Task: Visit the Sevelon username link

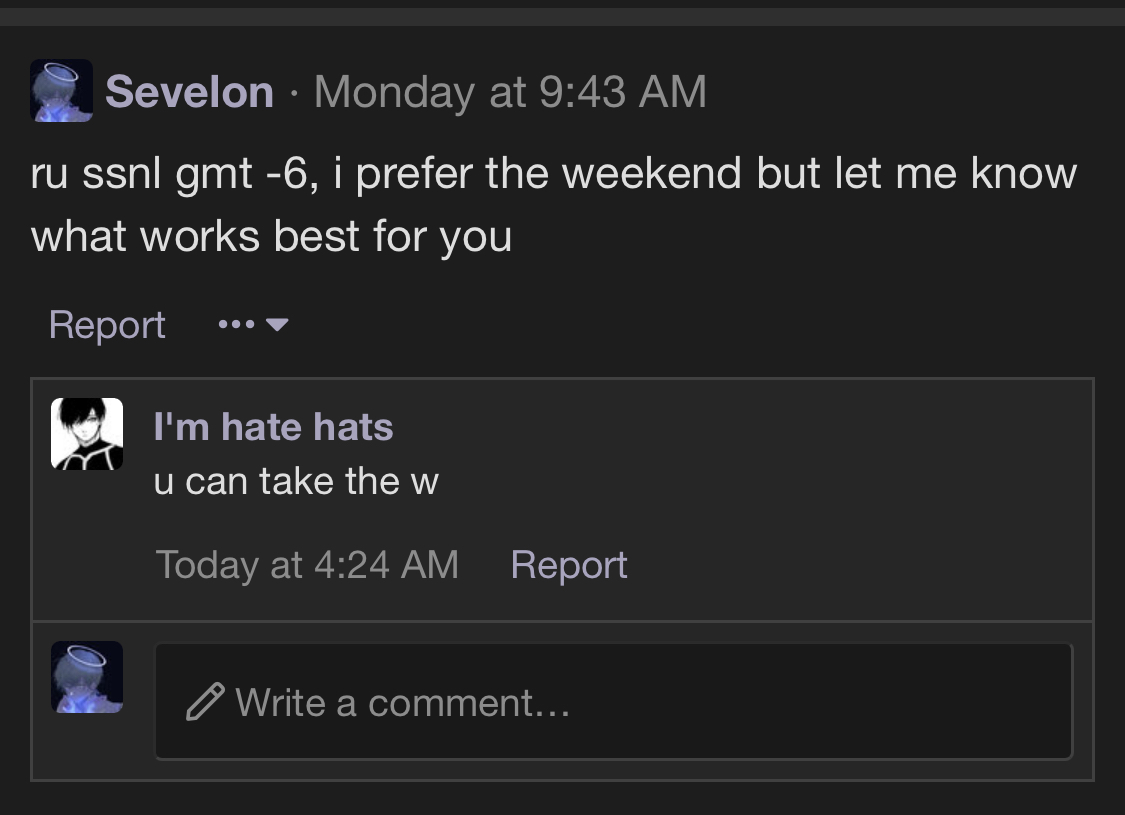Action: (x=189, y=92)
